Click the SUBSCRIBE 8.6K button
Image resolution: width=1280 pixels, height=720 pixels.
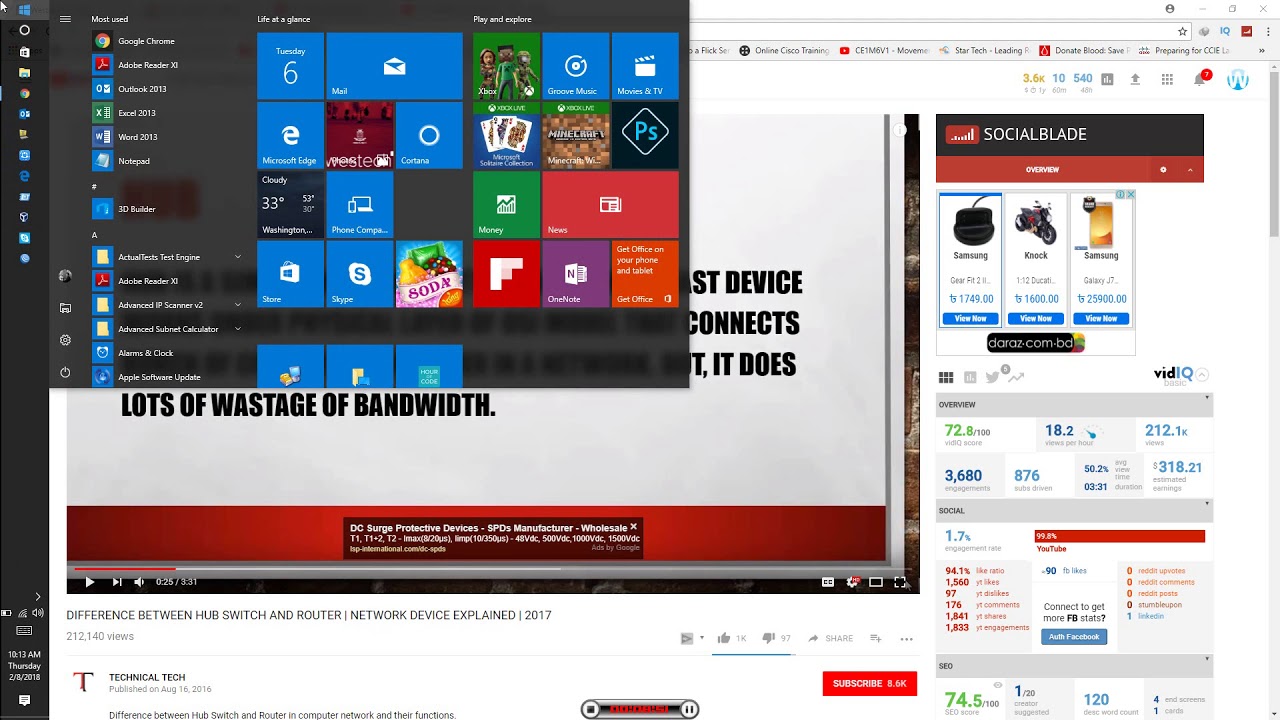click(869, 683)
